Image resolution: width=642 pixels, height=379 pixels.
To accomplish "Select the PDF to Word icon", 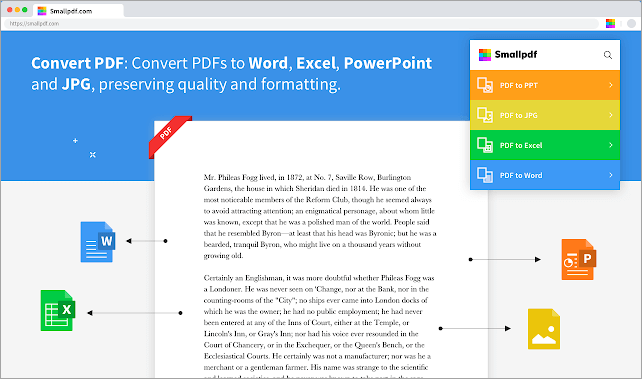I will pos(485,175).
